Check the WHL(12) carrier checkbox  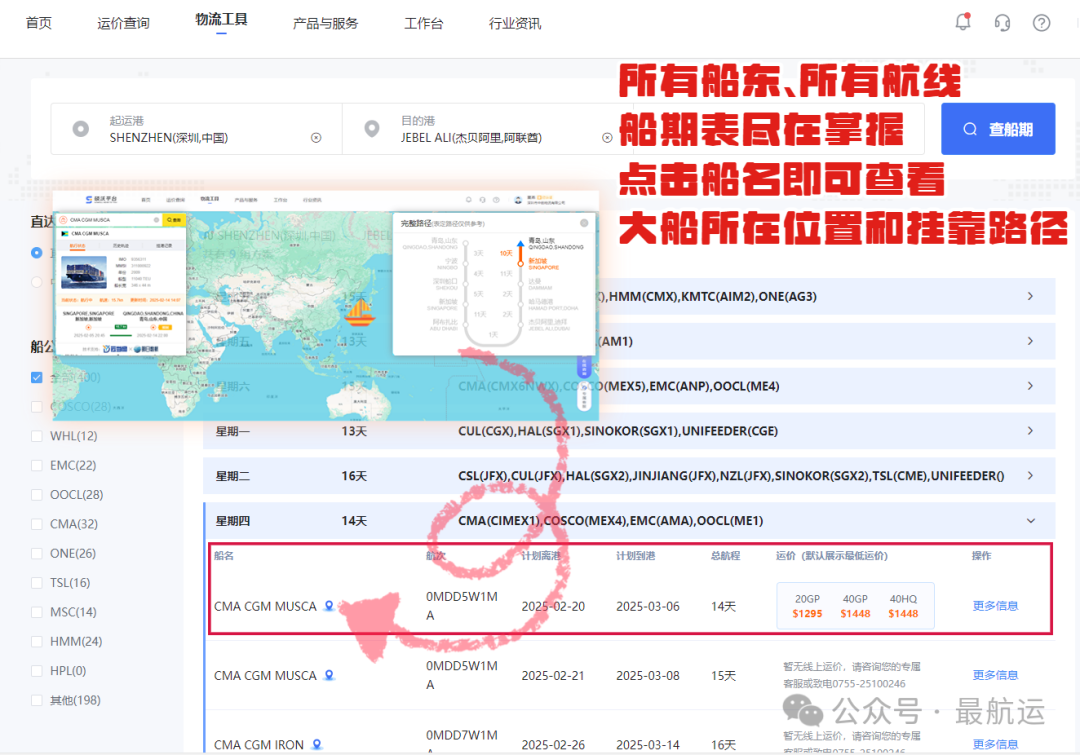tap(37, 436)
